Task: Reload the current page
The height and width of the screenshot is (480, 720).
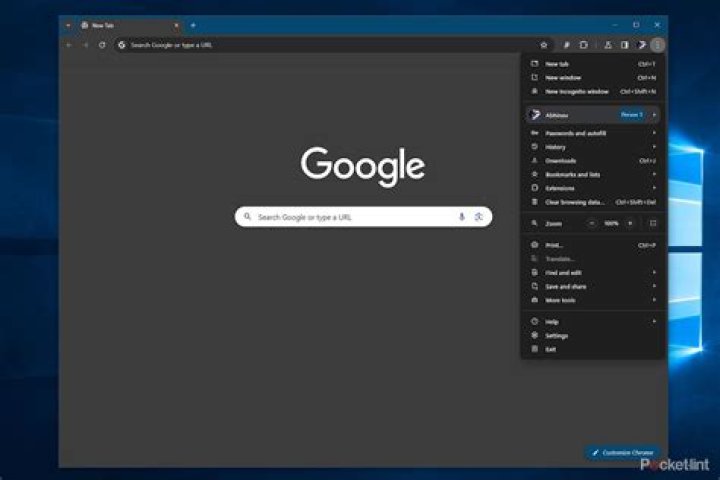Action: [x=102, y=45]
